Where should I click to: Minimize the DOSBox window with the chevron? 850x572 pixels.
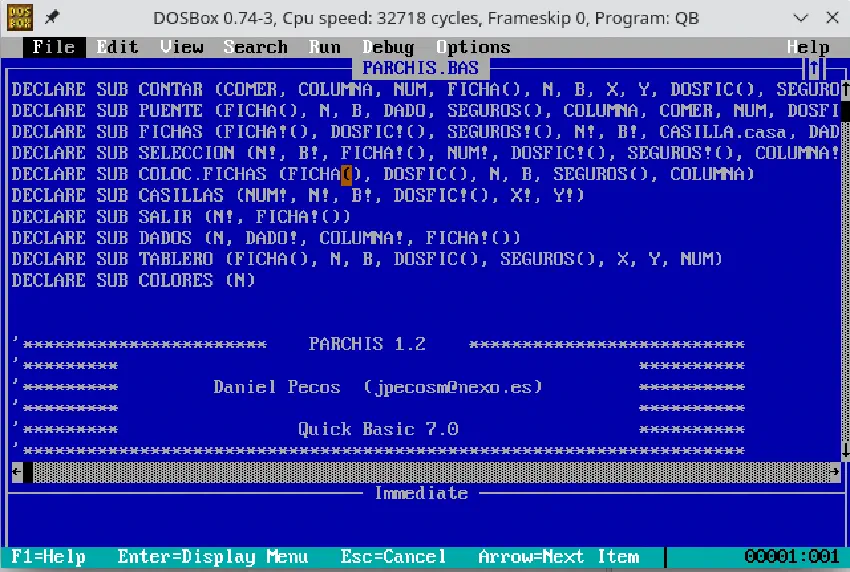(x=801, y=18)
